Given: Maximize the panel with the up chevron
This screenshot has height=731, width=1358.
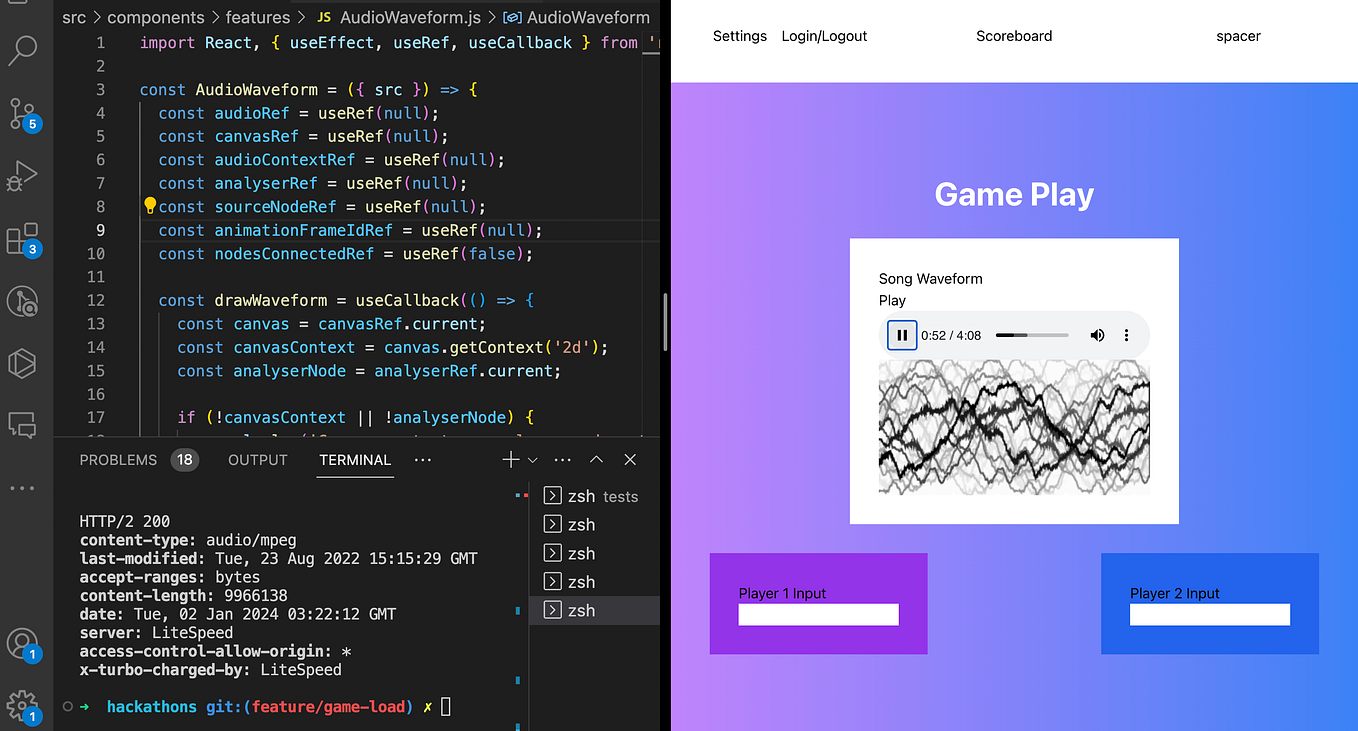Looking at the screenshot, I should pyautogui.click(x=596, y=460).
